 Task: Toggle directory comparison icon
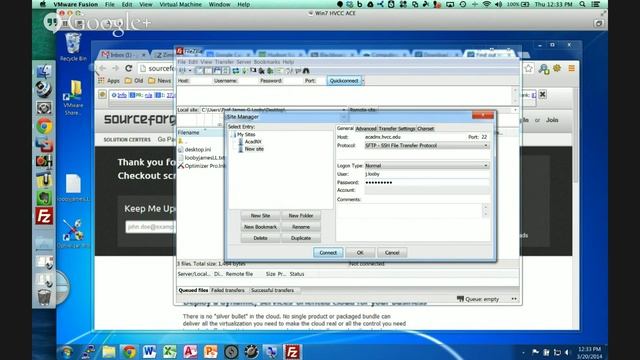pyautogui.click(x=289, y=71)
